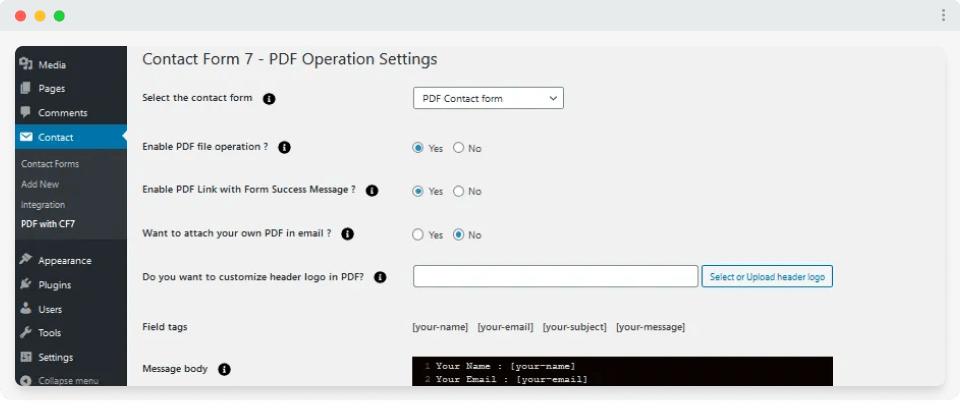
Task: Open the PDF Contact form dropdown
Action: pyautogui.click(x=488, y=98)
